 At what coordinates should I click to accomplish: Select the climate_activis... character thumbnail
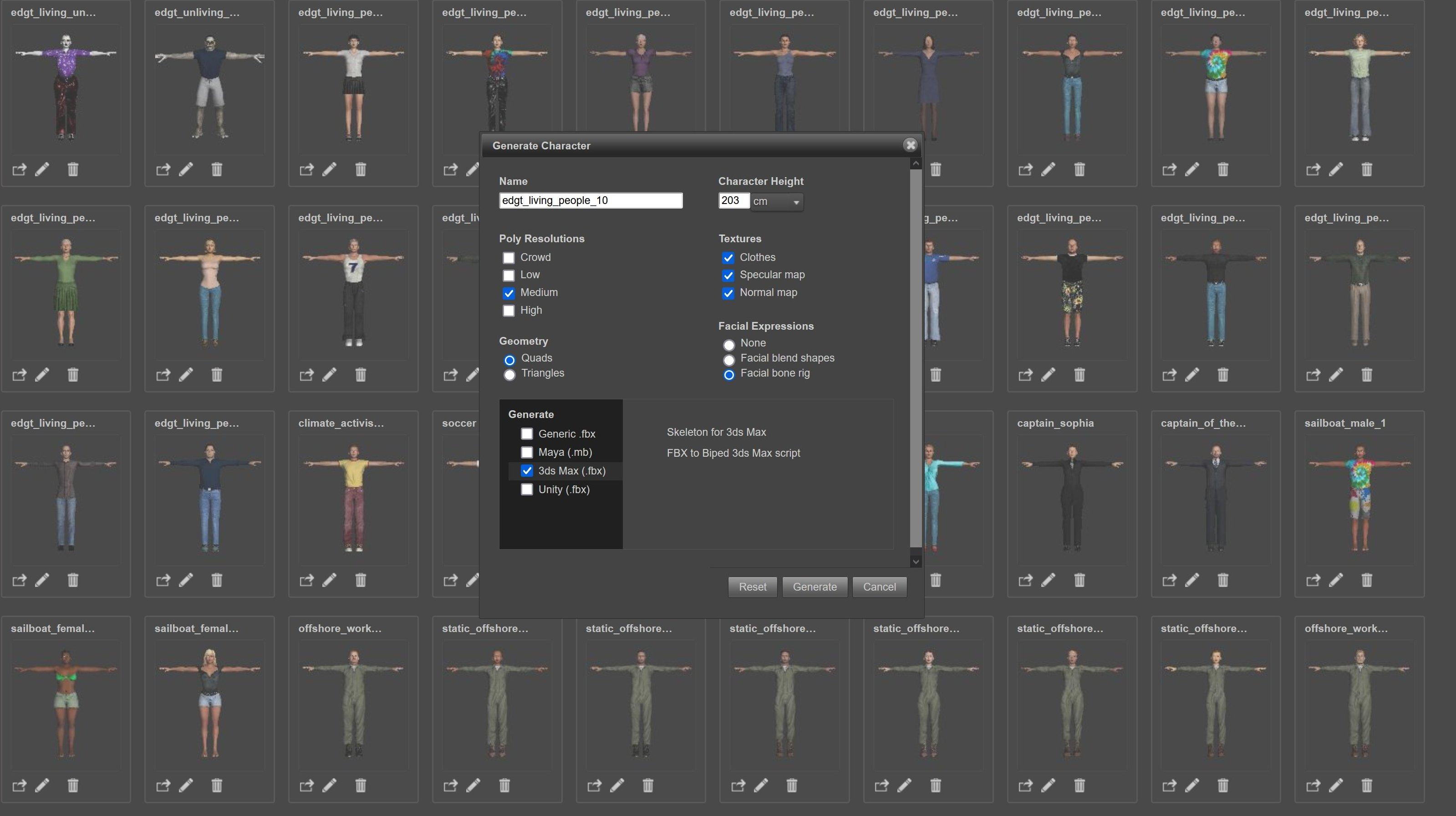tap(353, 500)
